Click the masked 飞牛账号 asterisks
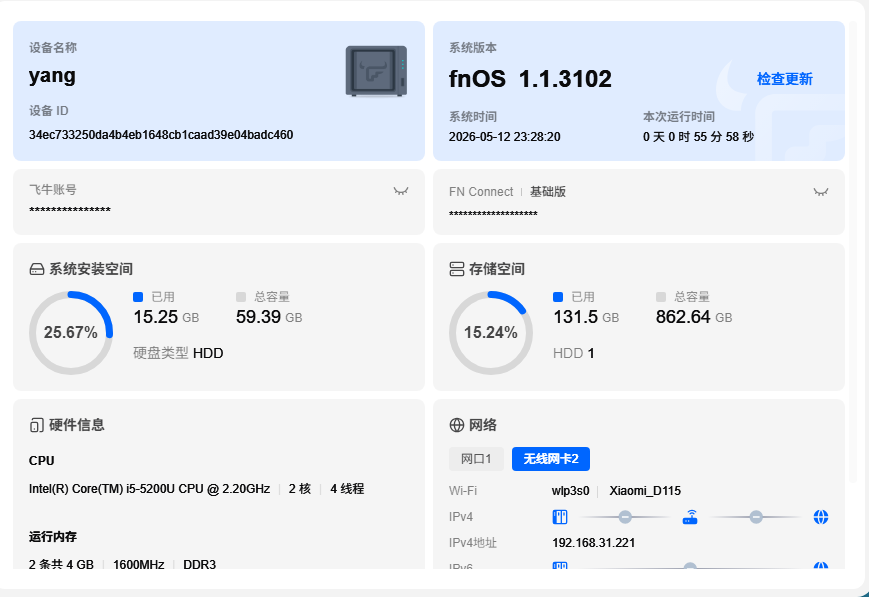869x597 pixels. [70, 210]
